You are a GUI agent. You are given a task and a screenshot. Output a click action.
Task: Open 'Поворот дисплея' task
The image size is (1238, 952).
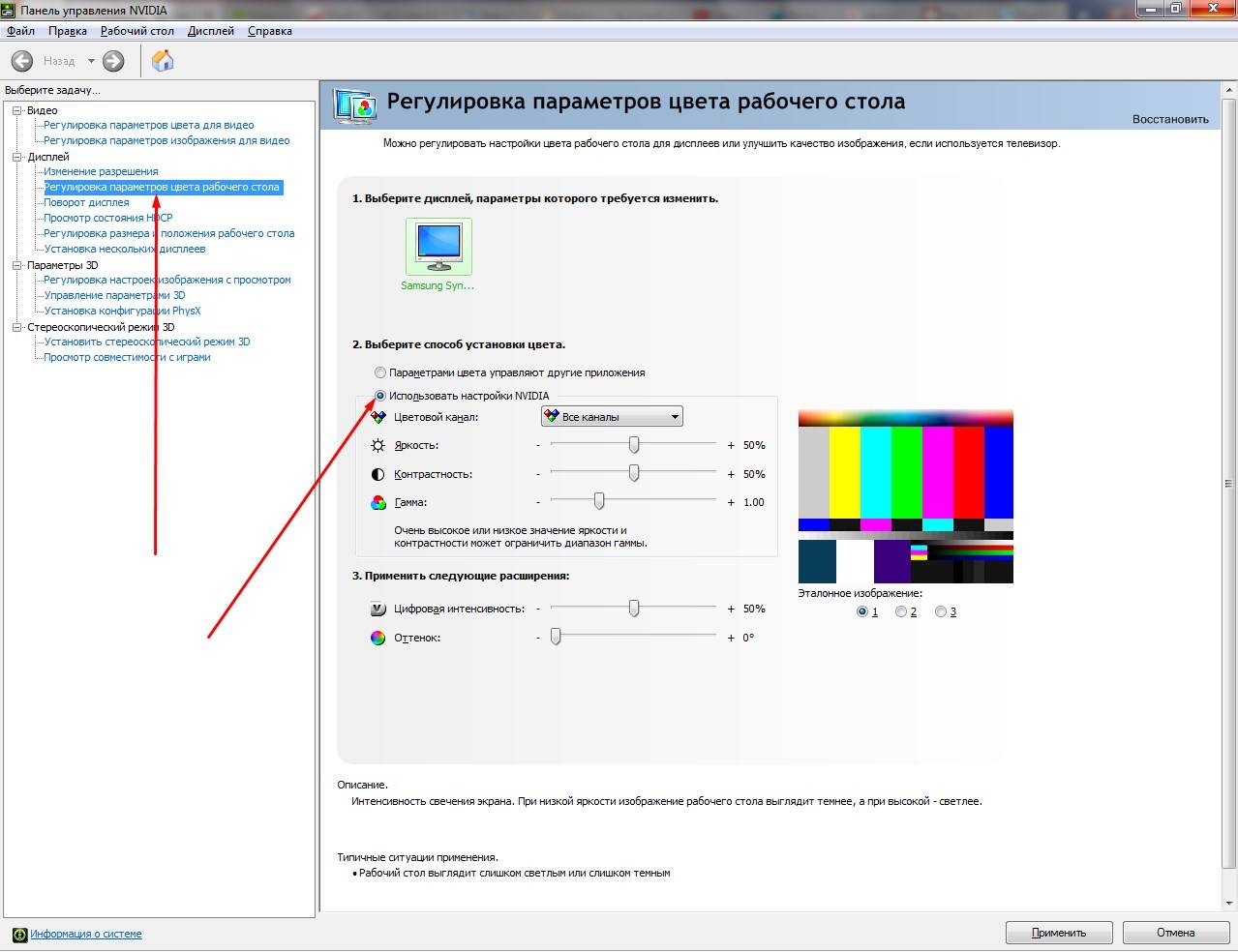click(x=86, y=202)
